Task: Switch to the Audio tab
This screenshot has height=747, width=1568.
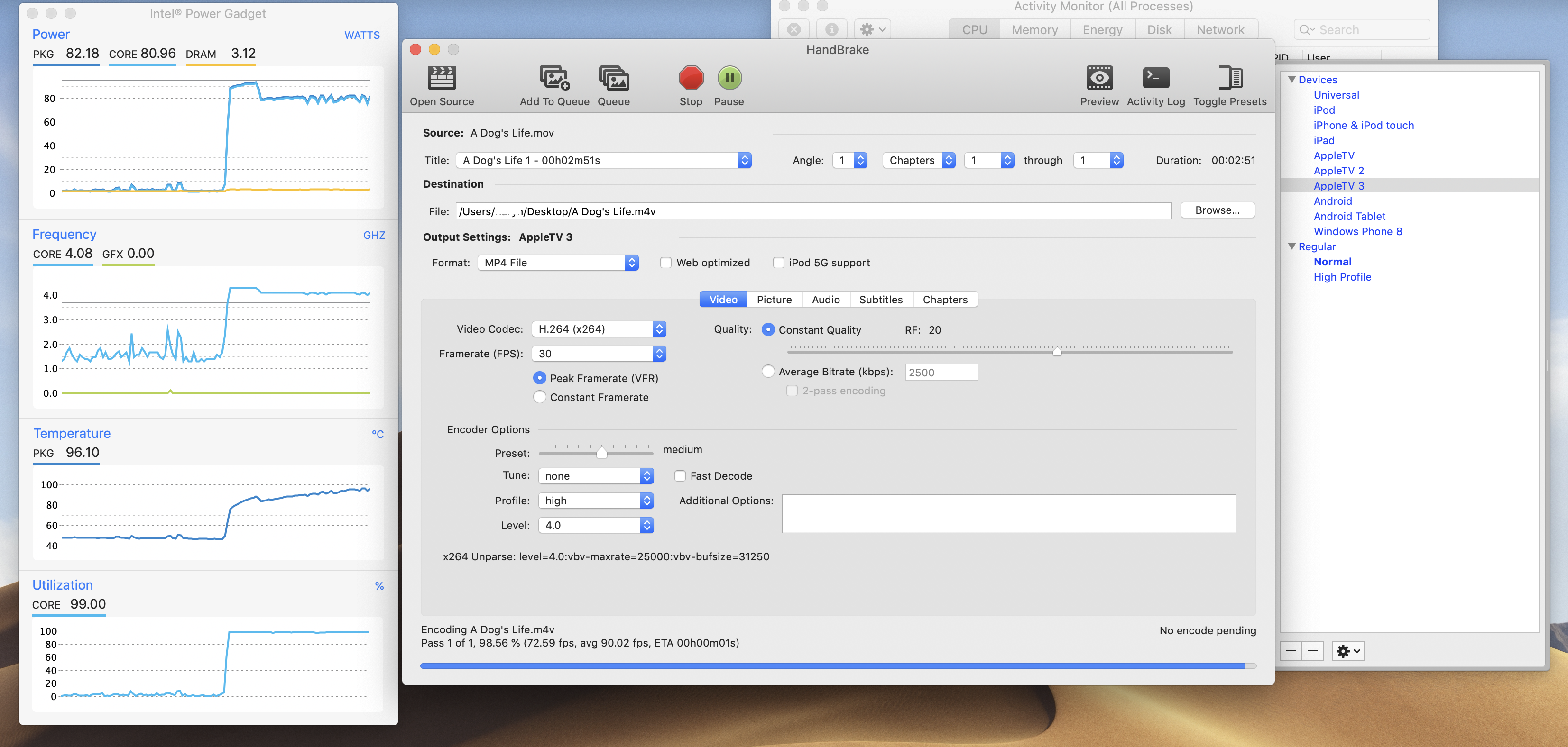Action: click(825, 299)
